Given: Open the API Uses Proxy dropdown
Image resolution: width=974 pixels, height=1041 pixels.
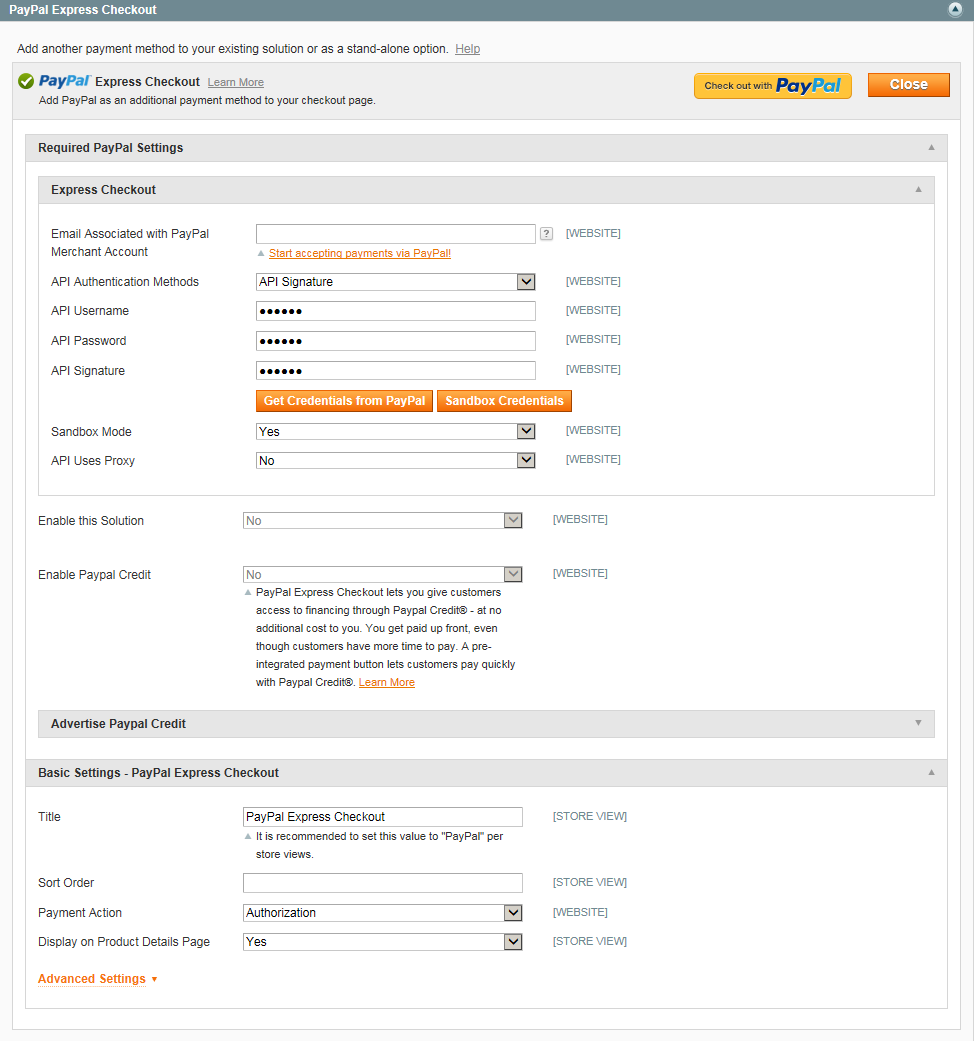Looking at the screenshot, I should point(396,461).
